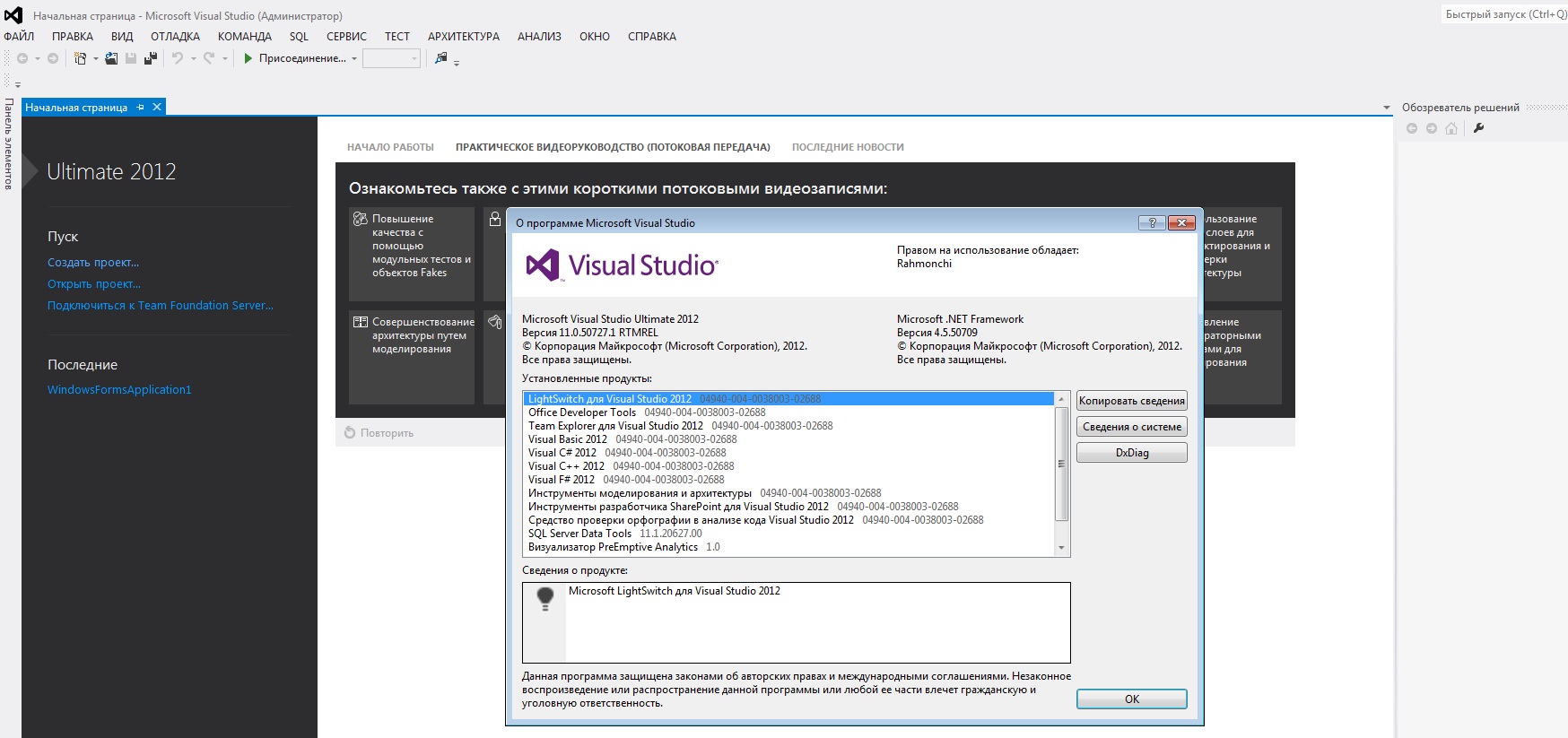Switch to the ПОСЛЕДНИЕ НОВОСТИ tab
This screenshot has height=738, width=1568.
[848, 147]
